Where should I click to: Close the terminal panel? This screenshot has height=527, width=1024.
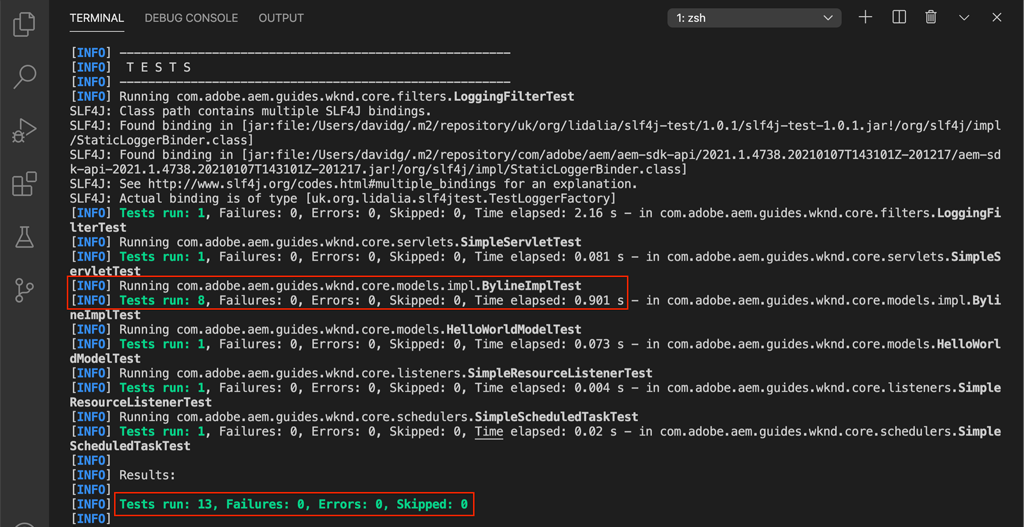pos(997,18)
